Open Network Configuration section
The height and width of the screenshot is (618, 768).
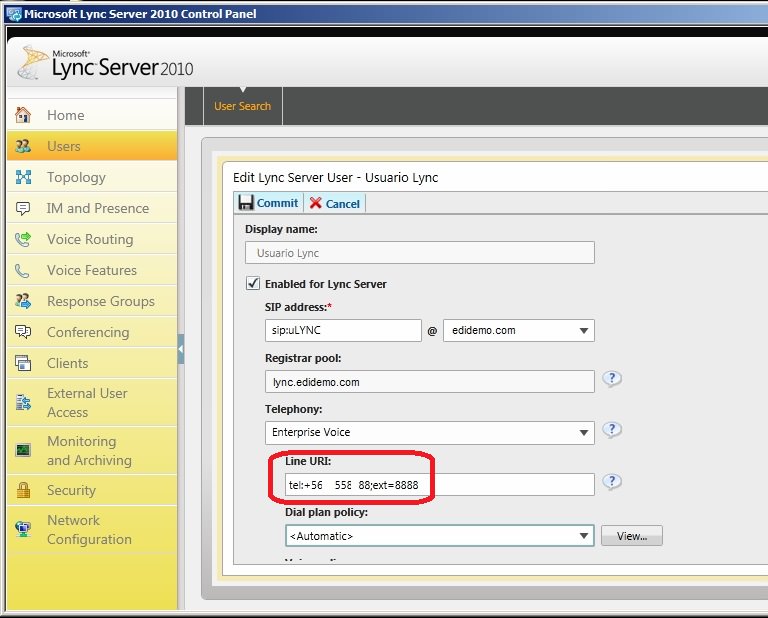coord(92,529)
